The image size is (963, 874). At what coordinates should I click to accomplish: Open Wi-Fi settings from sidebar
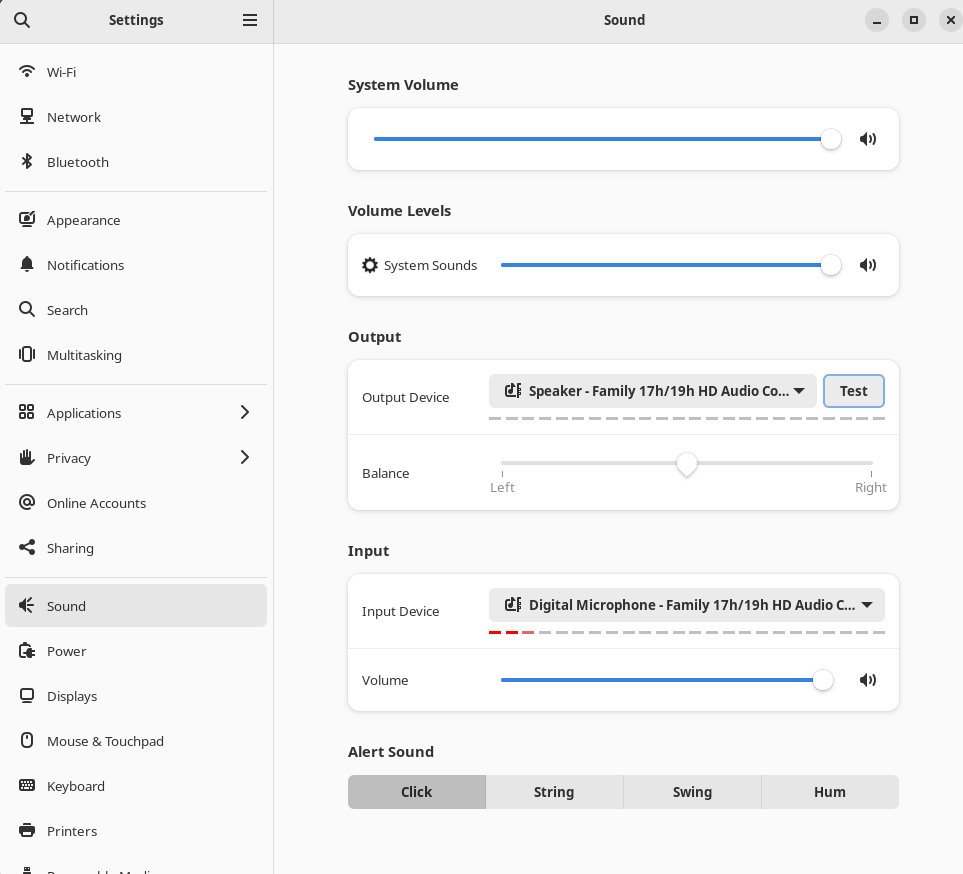tap(61, 72)
